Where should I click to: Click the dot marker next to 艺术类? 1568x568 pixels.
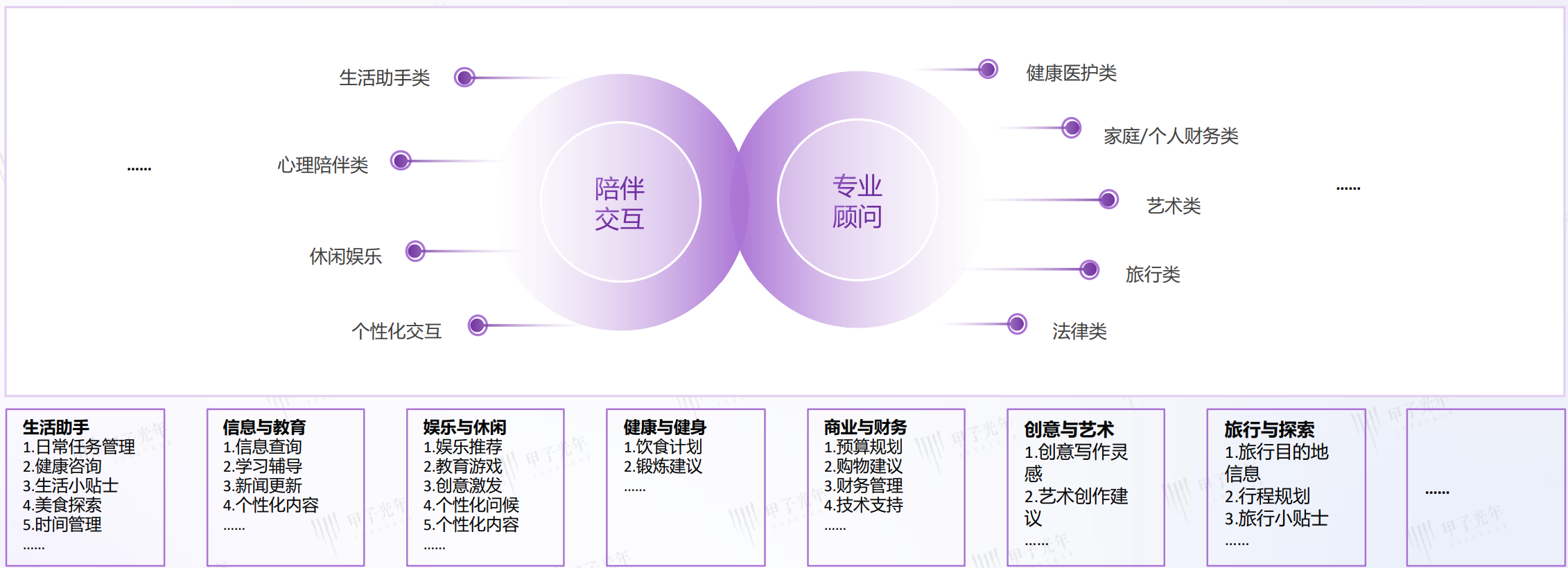tap(1108, 200)
